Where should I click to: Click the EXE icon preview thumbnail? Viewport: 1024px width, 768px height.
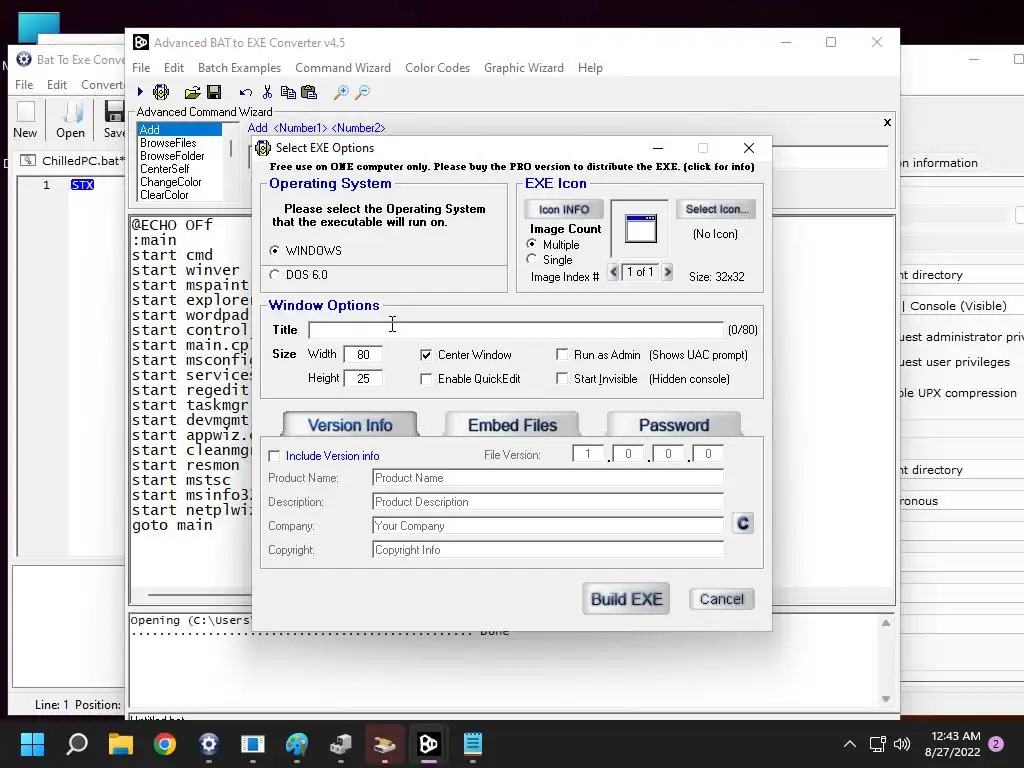(x=640, y=229)
